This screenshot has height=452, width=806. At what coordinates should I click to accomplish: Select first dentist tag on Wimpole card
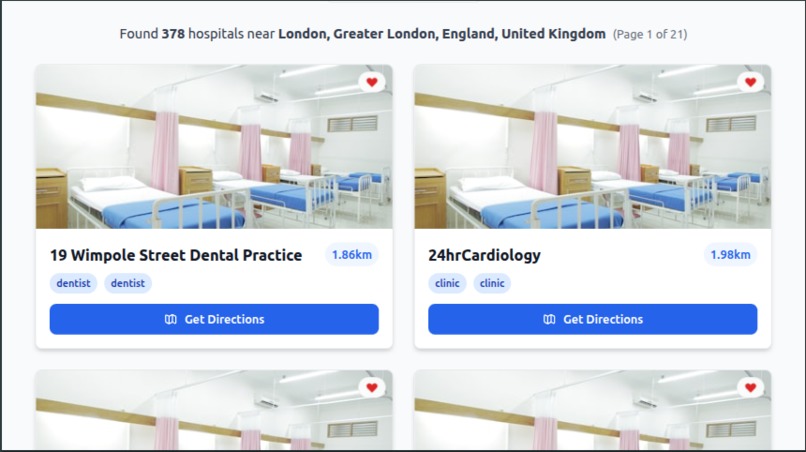click(73, 283)
